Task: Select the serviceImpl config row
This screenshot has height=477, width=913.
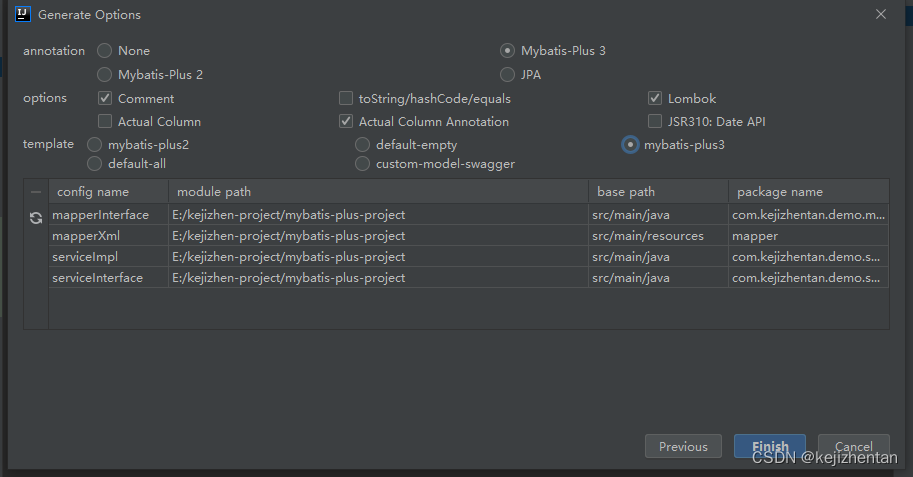Action: (x=469, y=256)
